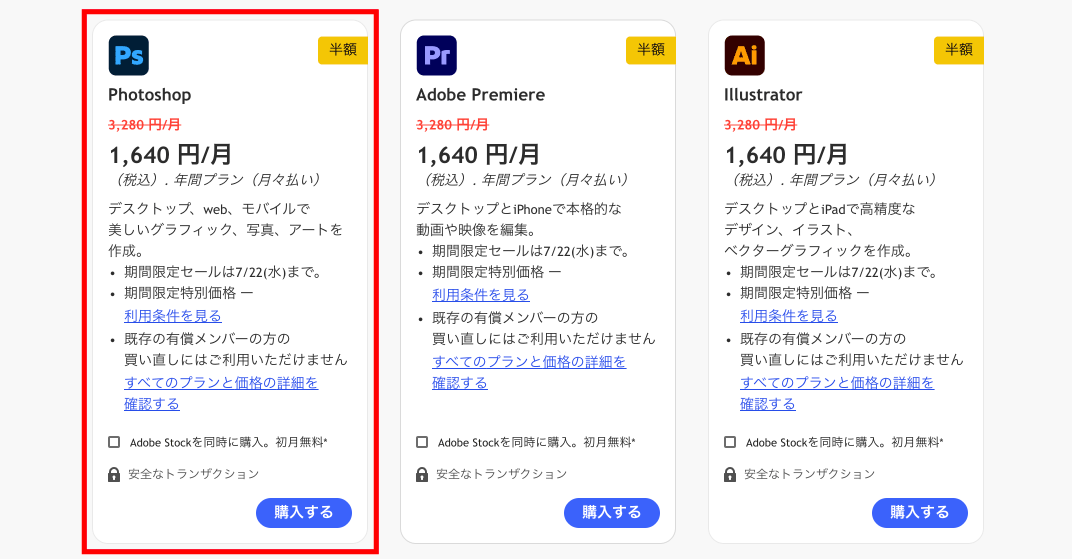Screen dimensions: 1072x559
Task: Click the 半額 badge on Adobe Premiere card
Action: (651, 51)
